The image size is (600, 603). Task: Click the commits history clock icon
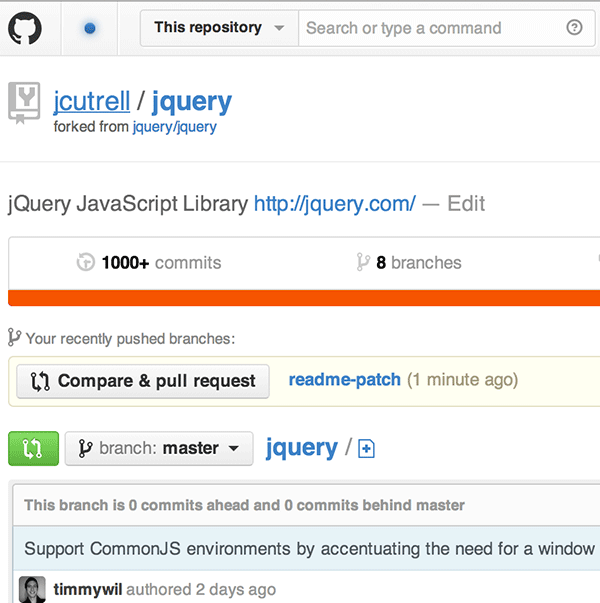pyautogui.click(x=85, y=262)
